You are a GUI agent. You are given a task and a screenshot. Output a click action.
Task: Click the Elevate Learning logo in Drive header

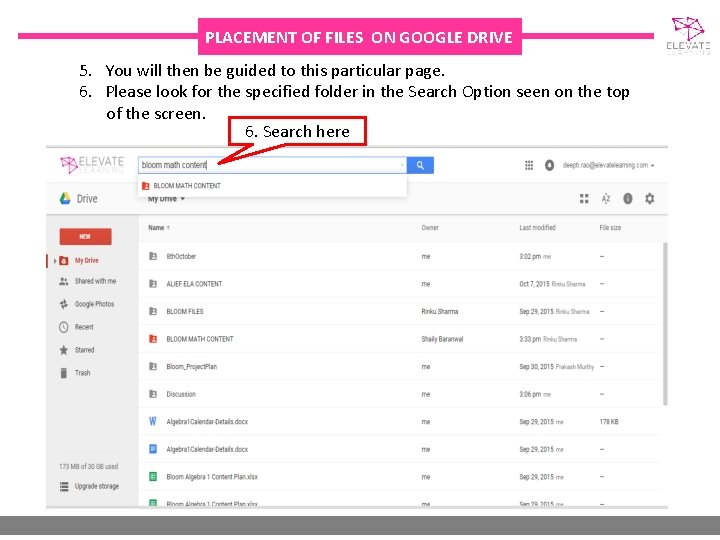[x=92, y=165]
